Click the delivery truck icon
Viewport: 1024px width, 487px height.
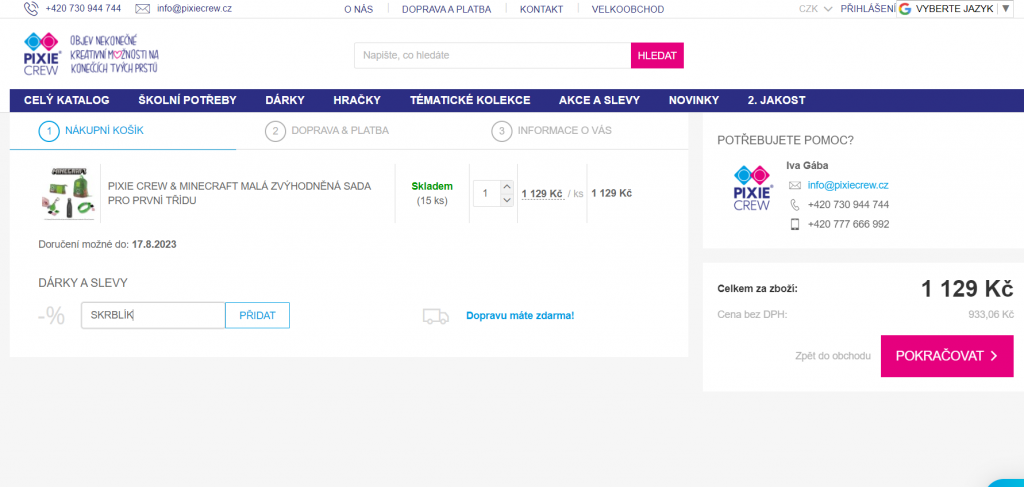[x=436, y=316]
